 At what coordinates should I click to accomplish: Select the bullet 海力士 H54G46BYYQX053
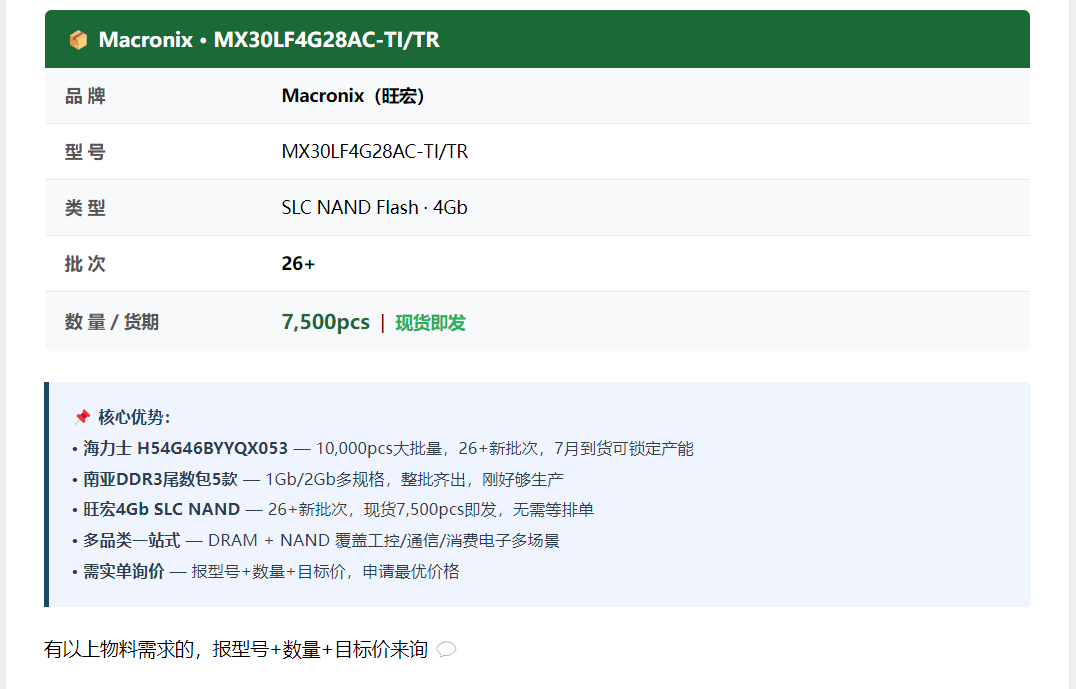(185, 448)
